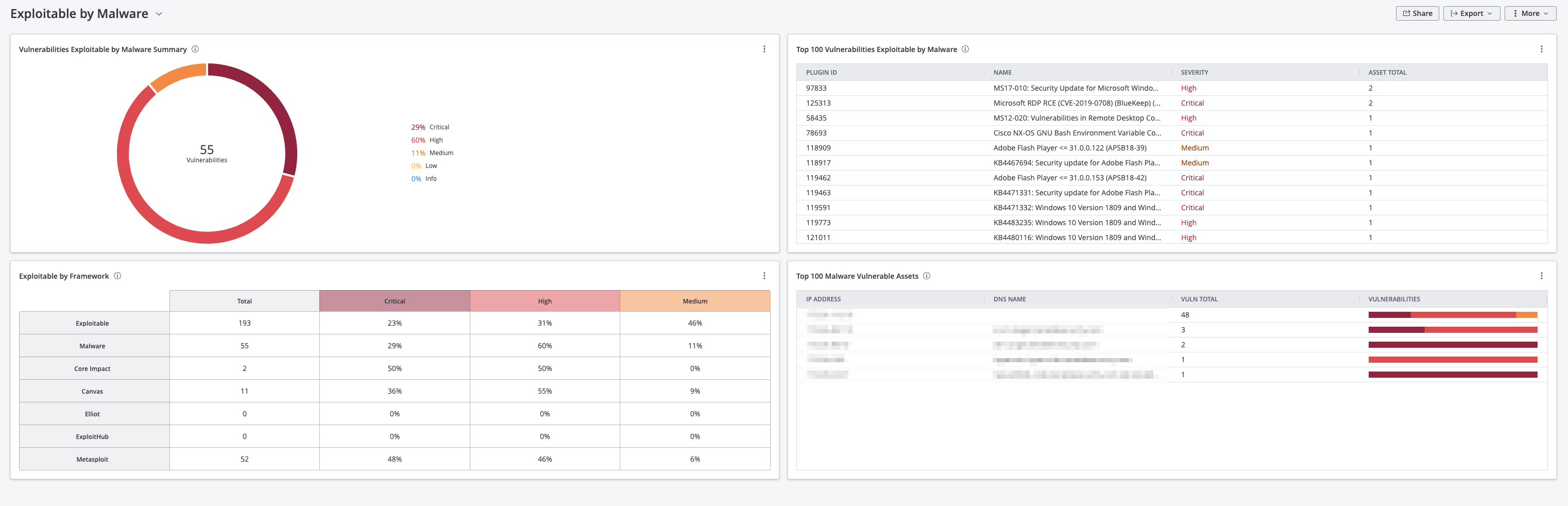Viewport: 1568px width, 506px height.
Task: Open Microsoft RDP RCE BlueKeep row
Action: pos(1172,103)
